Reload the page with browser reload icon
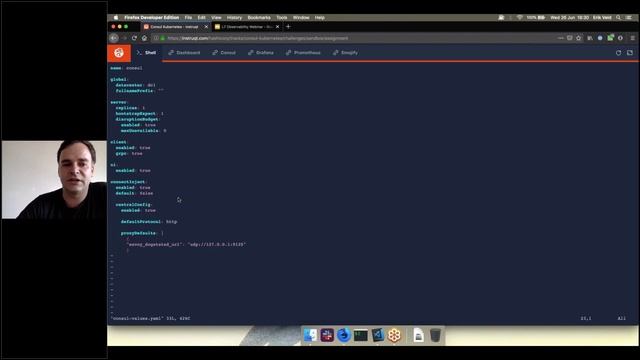The image size is (640, 360). 134,38
